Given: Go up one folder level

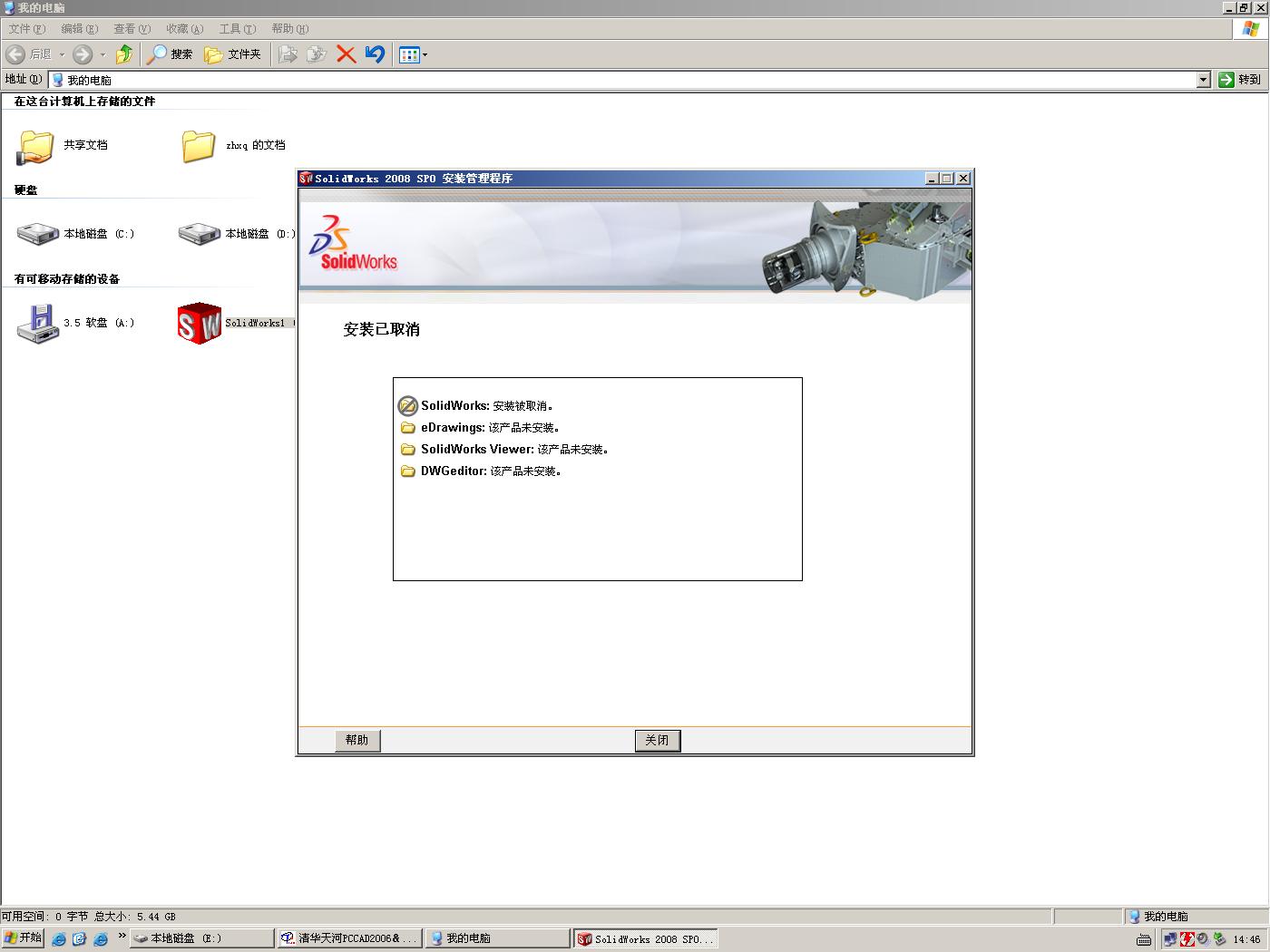Looking at the screenshot, I should [124, 54].
